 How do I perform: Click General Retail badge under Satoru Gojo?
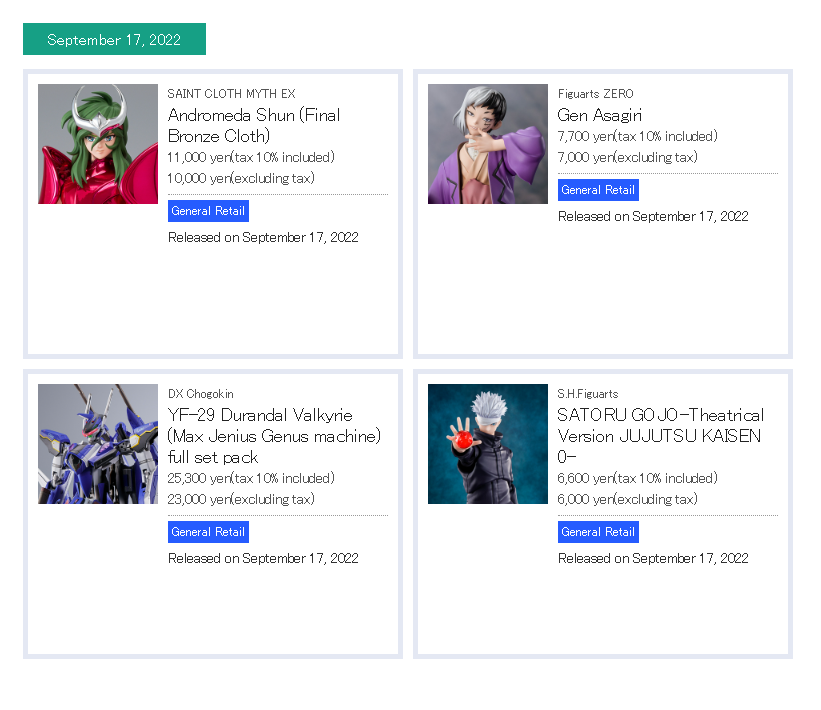click(598, 532)
